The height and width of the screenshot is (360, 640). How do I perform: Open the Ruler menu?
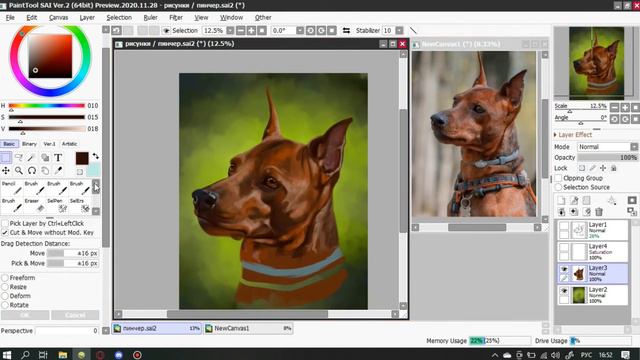(x=151, y=18)
